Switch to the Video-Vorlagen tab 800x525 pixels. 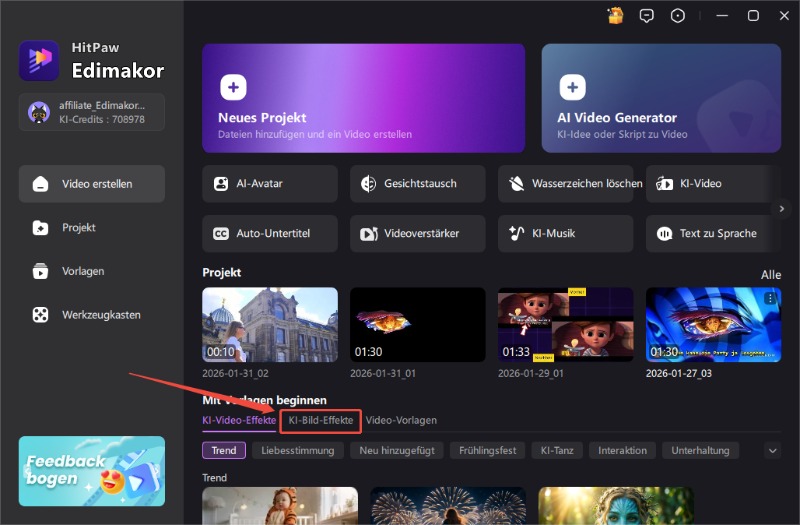click(401, 421)
